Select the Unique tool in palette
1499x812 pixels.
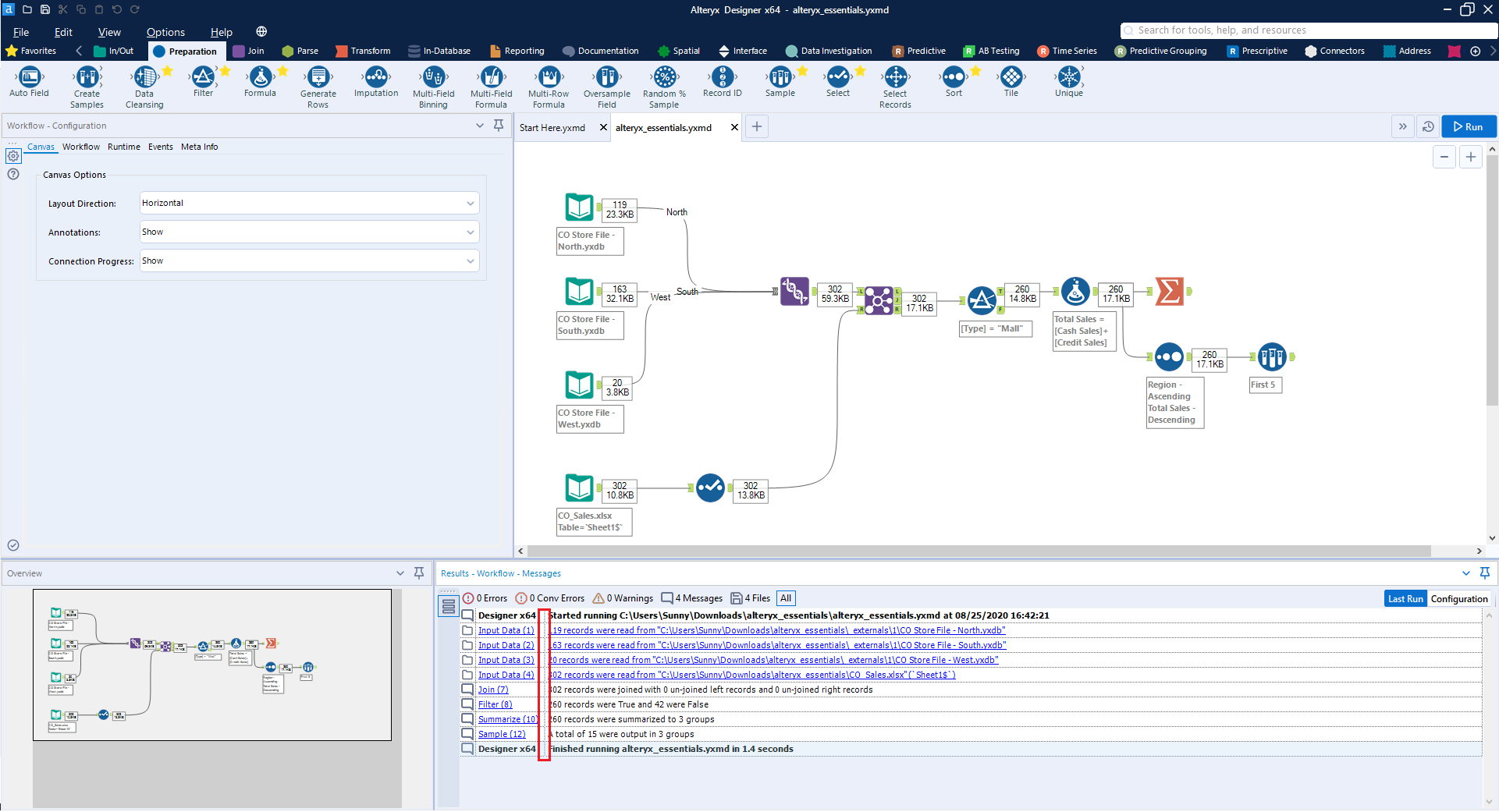click(1068, 77)
